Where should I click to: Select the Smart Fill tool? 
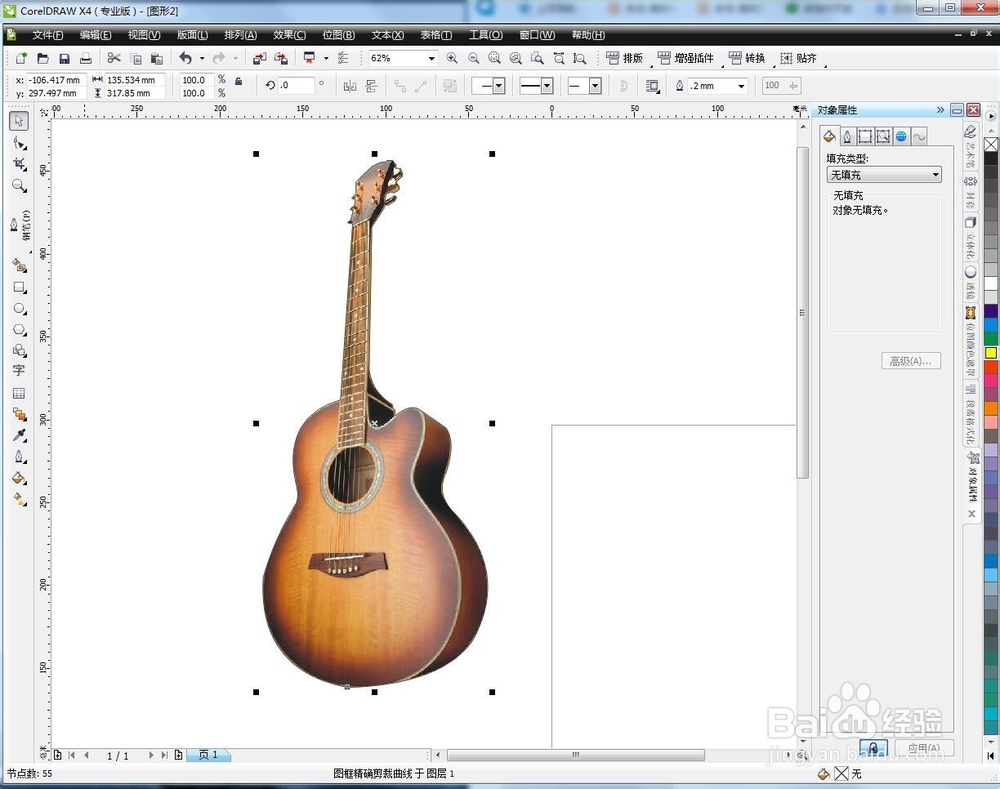point(19,265)
